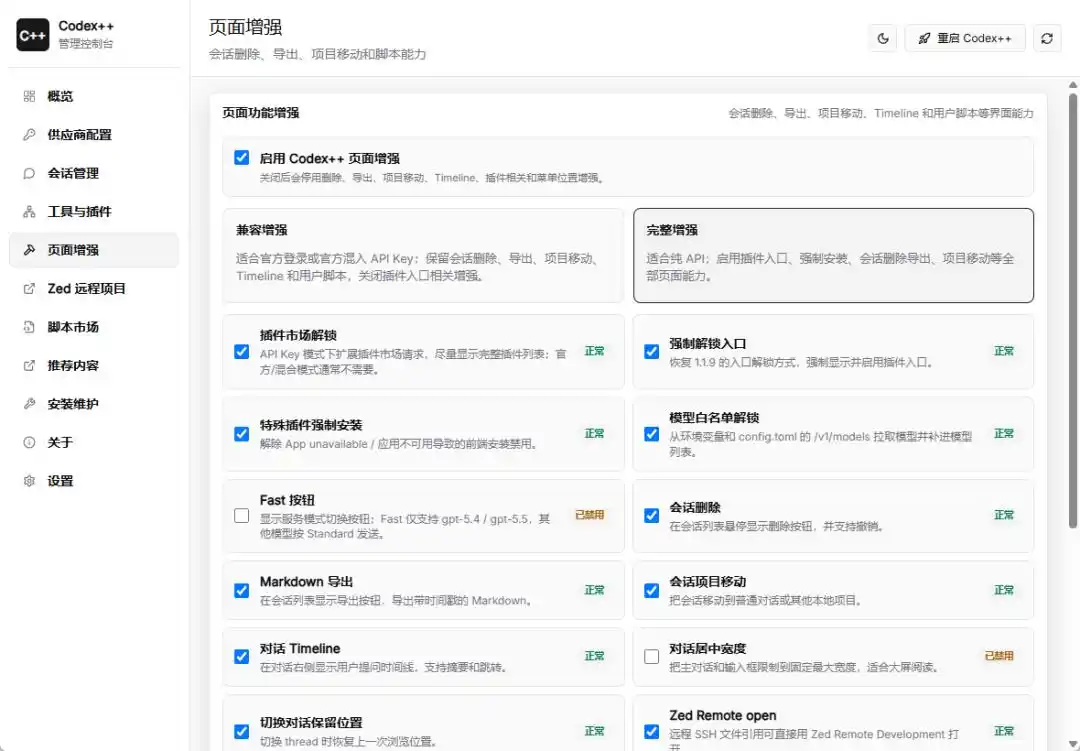Viewport: 1080px width, 751px height.
Task: Click 已禁用 status on 对话居中宽度 row
Action: coord(999,656)
